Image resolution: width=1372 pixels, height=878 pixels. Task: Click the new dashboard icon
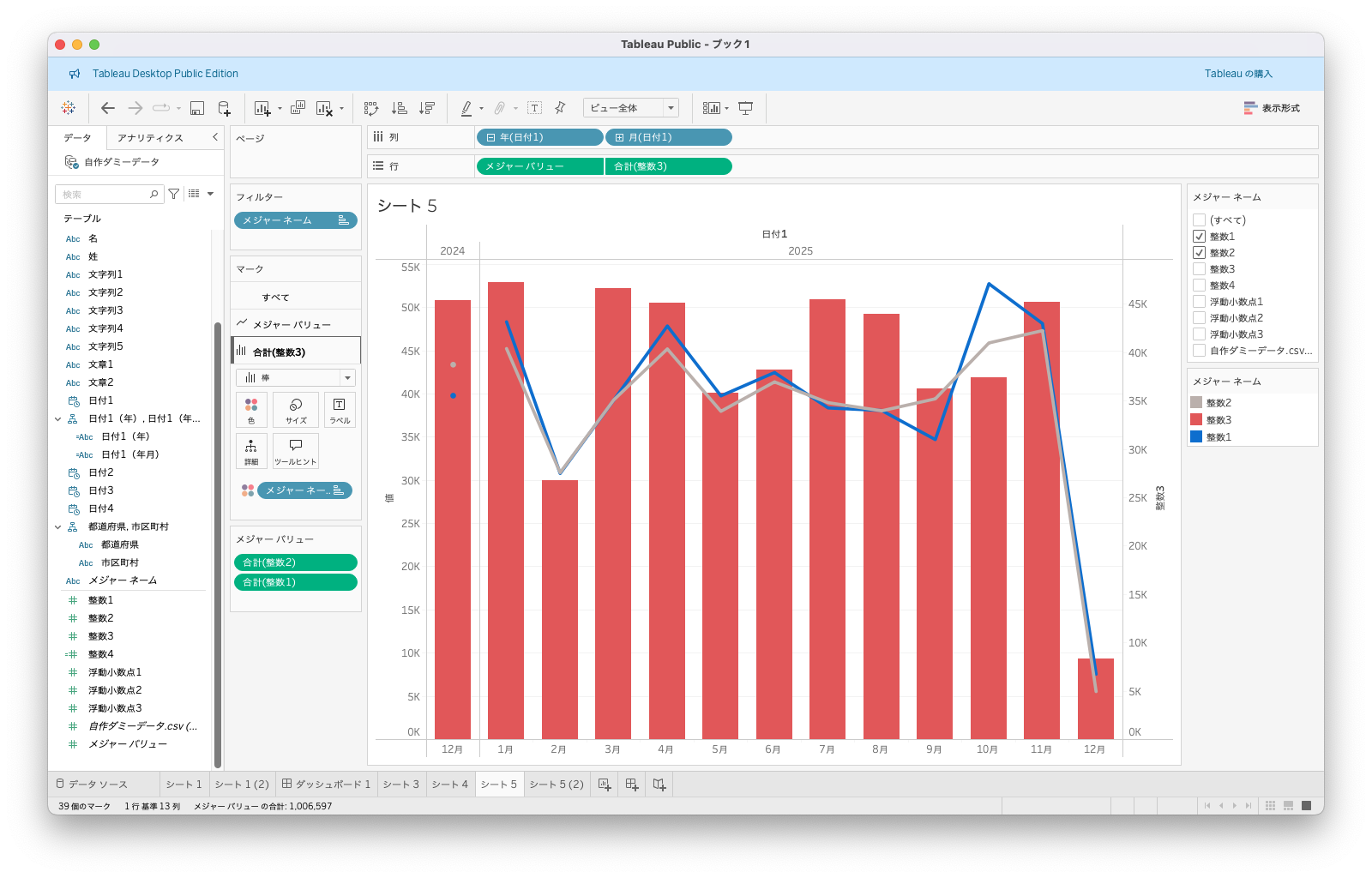632,785
